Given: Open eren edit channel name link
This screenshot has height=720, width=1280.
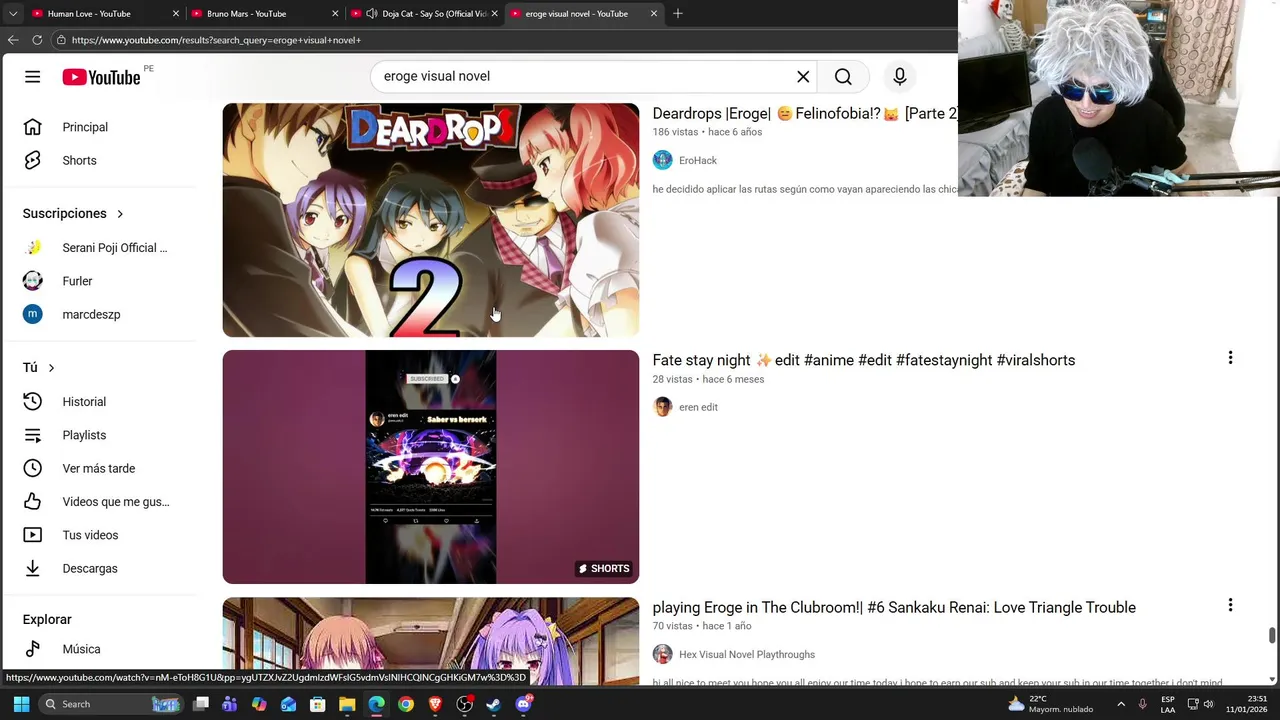Looking at the screenshot, I should [x=698, y=407].
